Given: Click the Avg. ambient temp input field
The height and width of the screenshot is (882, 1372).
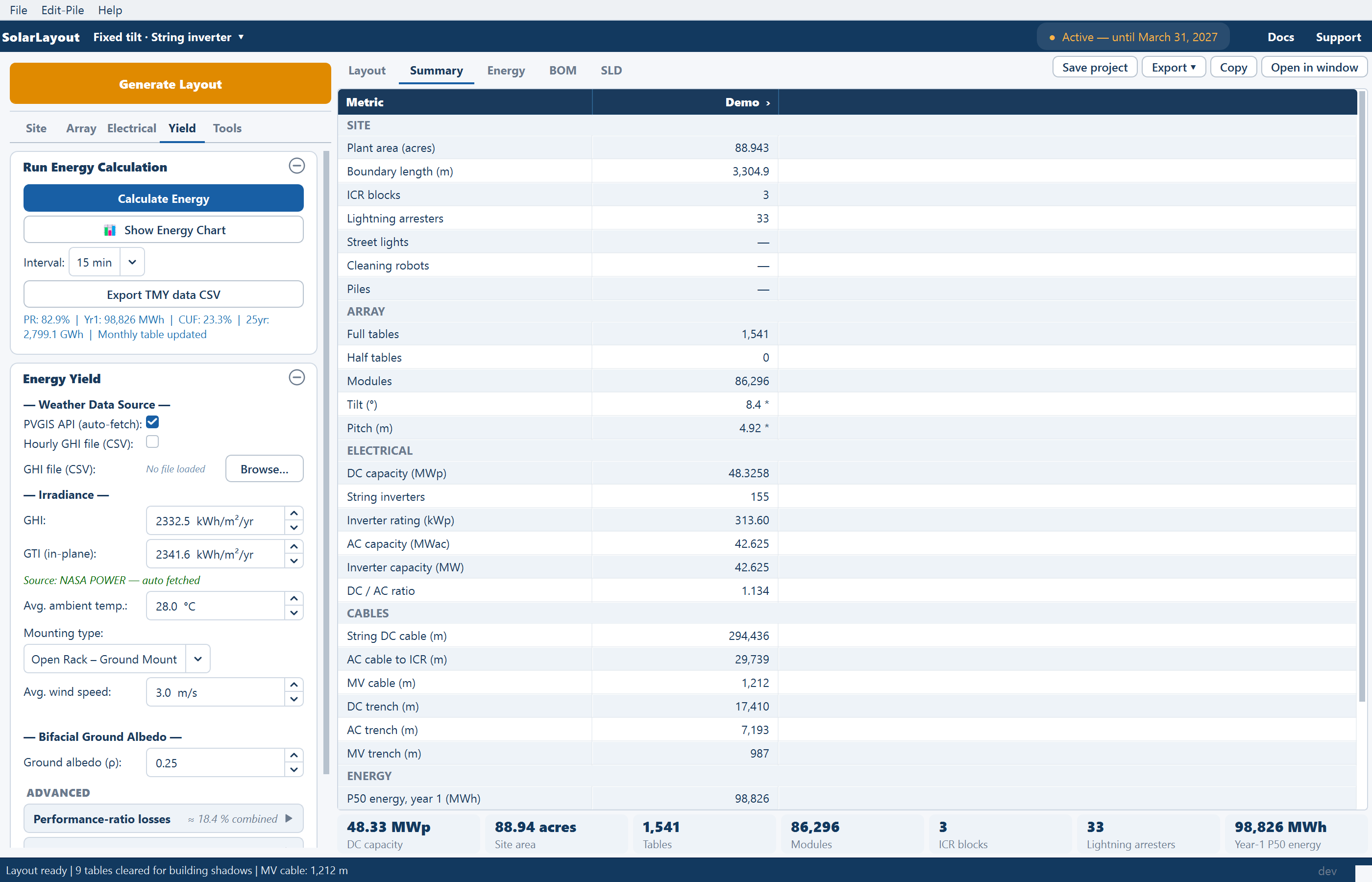Looking at the screenshot, I should (215, 606).
